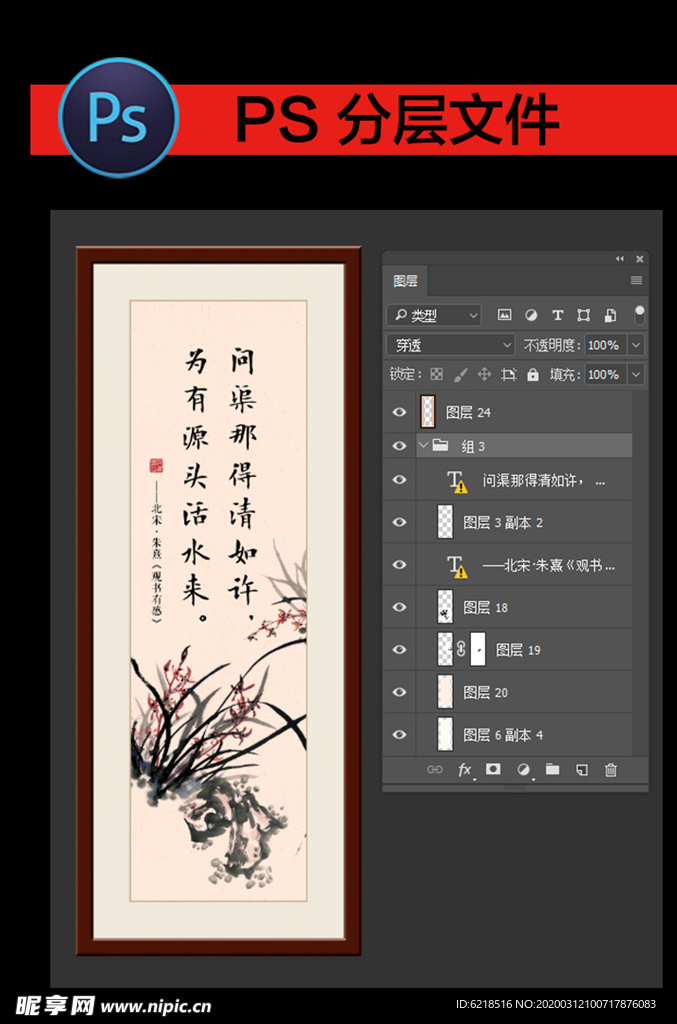This screenshot has height=1024, width=677.
Task: Open the Layers panel options menu
Action: 637,281
